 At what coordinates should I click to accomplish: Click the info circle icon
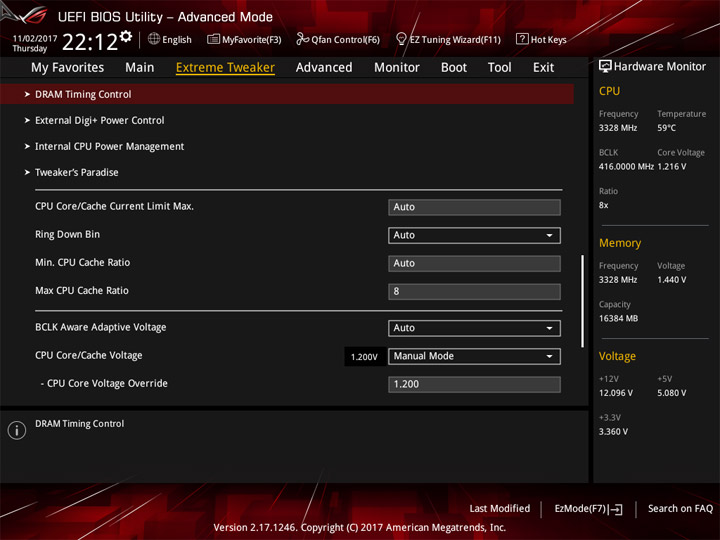[x=17, y=430]
